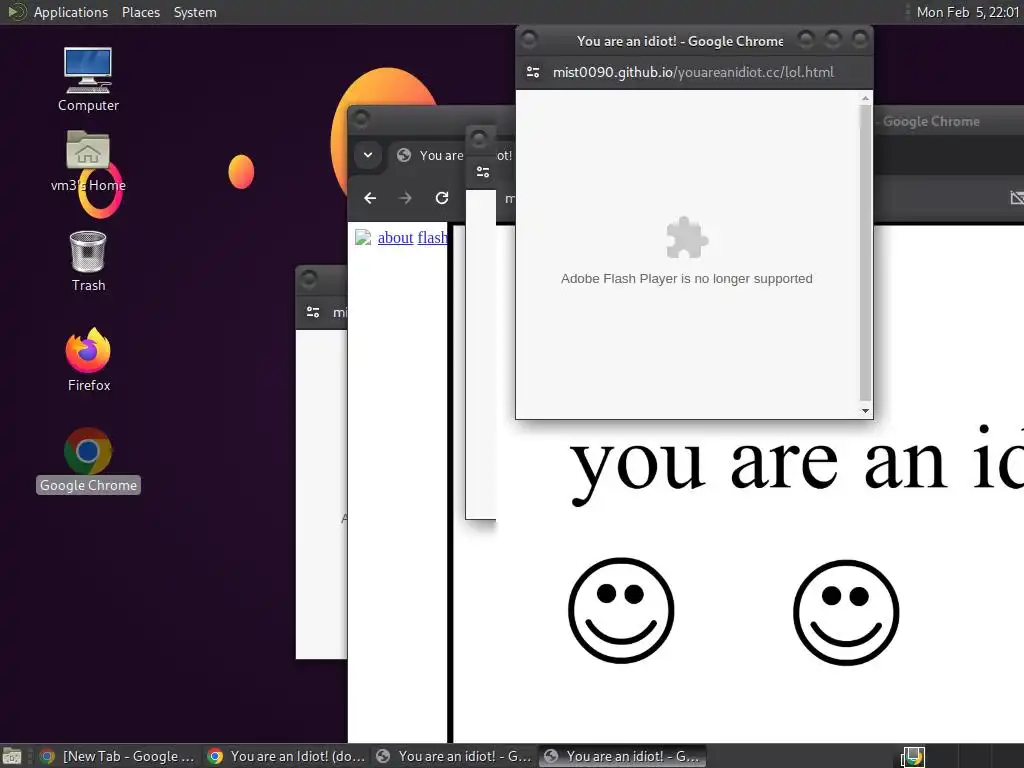This screenshot has width=1024, height=768.
Task: Go back in the main Chrome window
Action: coord(370,198)
